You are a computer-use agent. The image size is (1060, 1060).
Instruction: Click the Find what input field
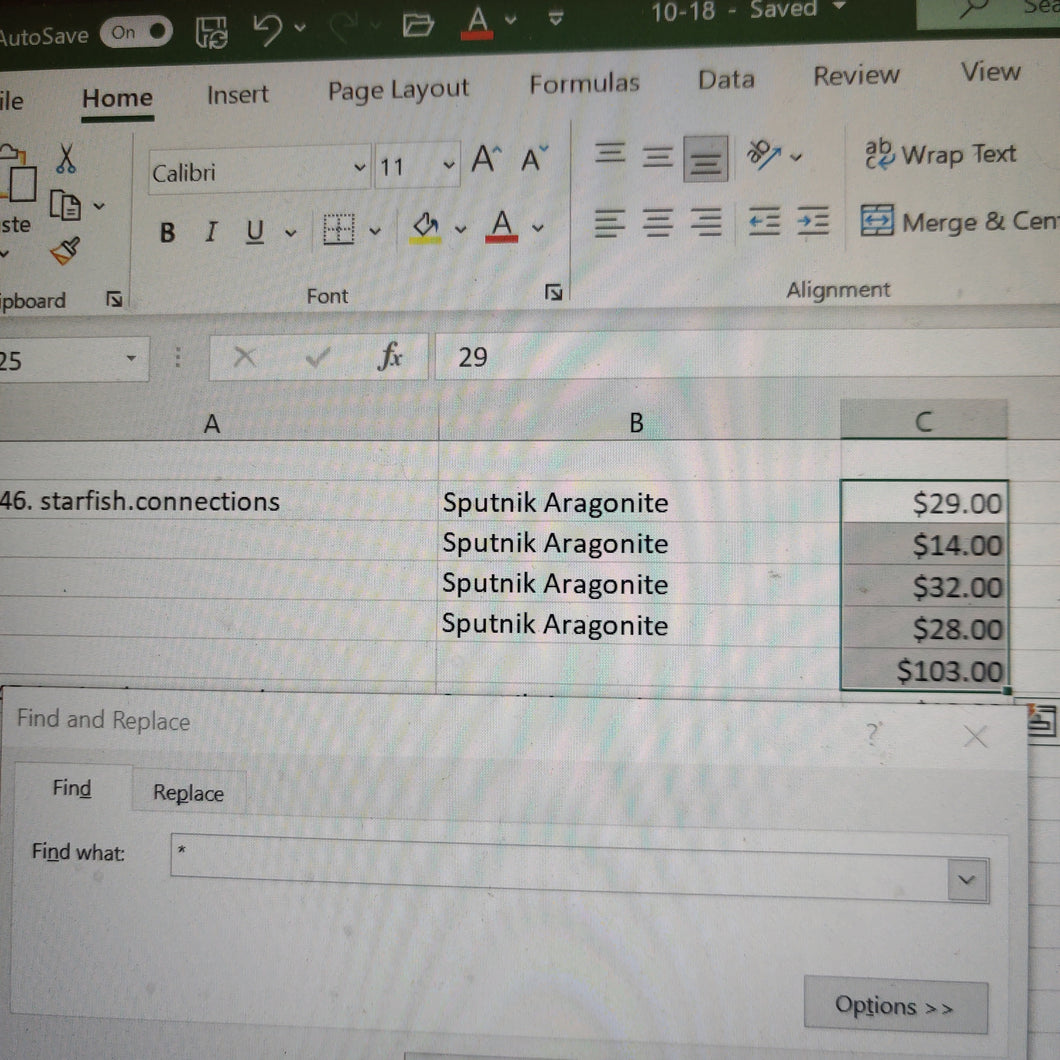558,868
